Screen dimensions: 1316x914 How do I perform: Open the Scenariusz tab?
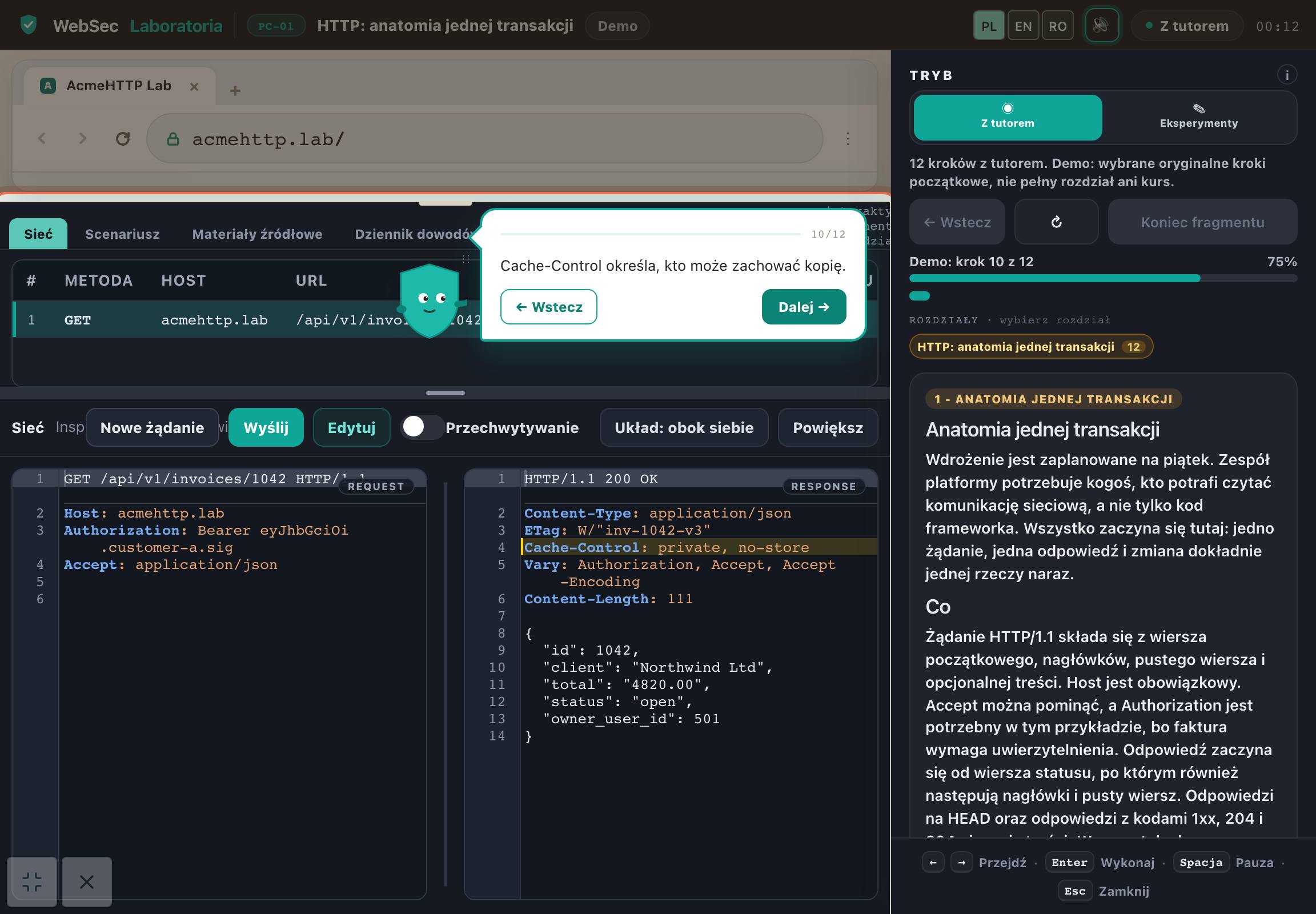(122, 234)
